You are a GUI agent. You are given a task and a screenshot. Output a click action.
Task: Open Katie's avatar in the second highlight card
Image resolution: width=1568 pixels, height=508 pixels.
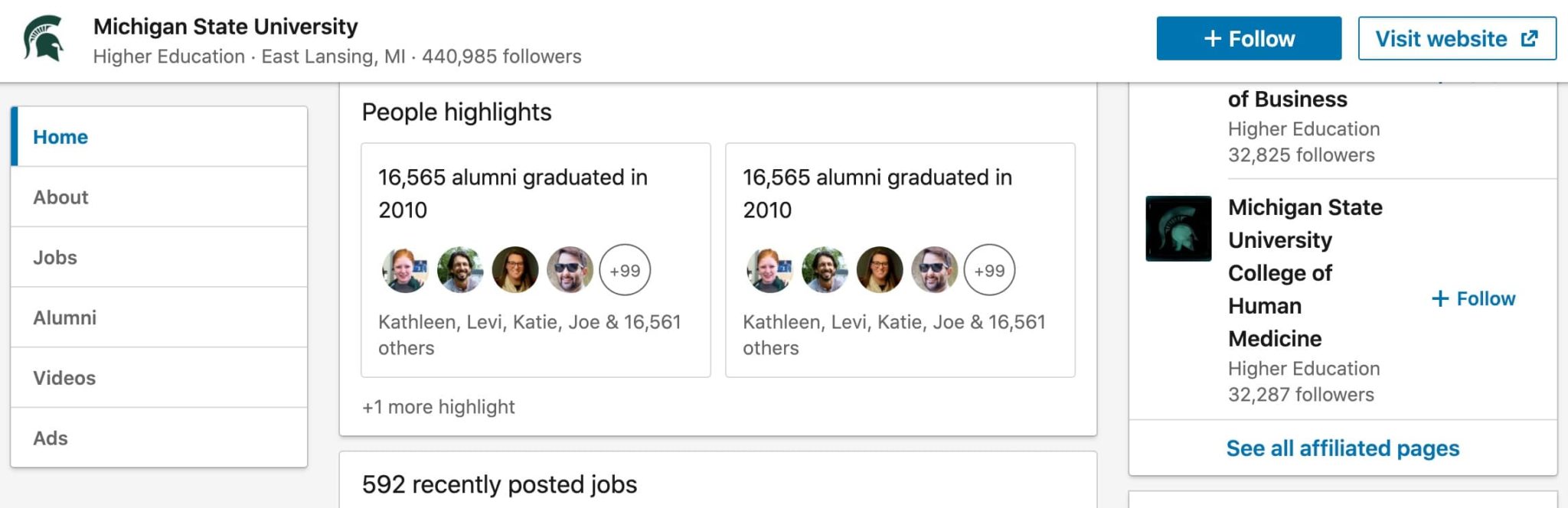(880, 270)
